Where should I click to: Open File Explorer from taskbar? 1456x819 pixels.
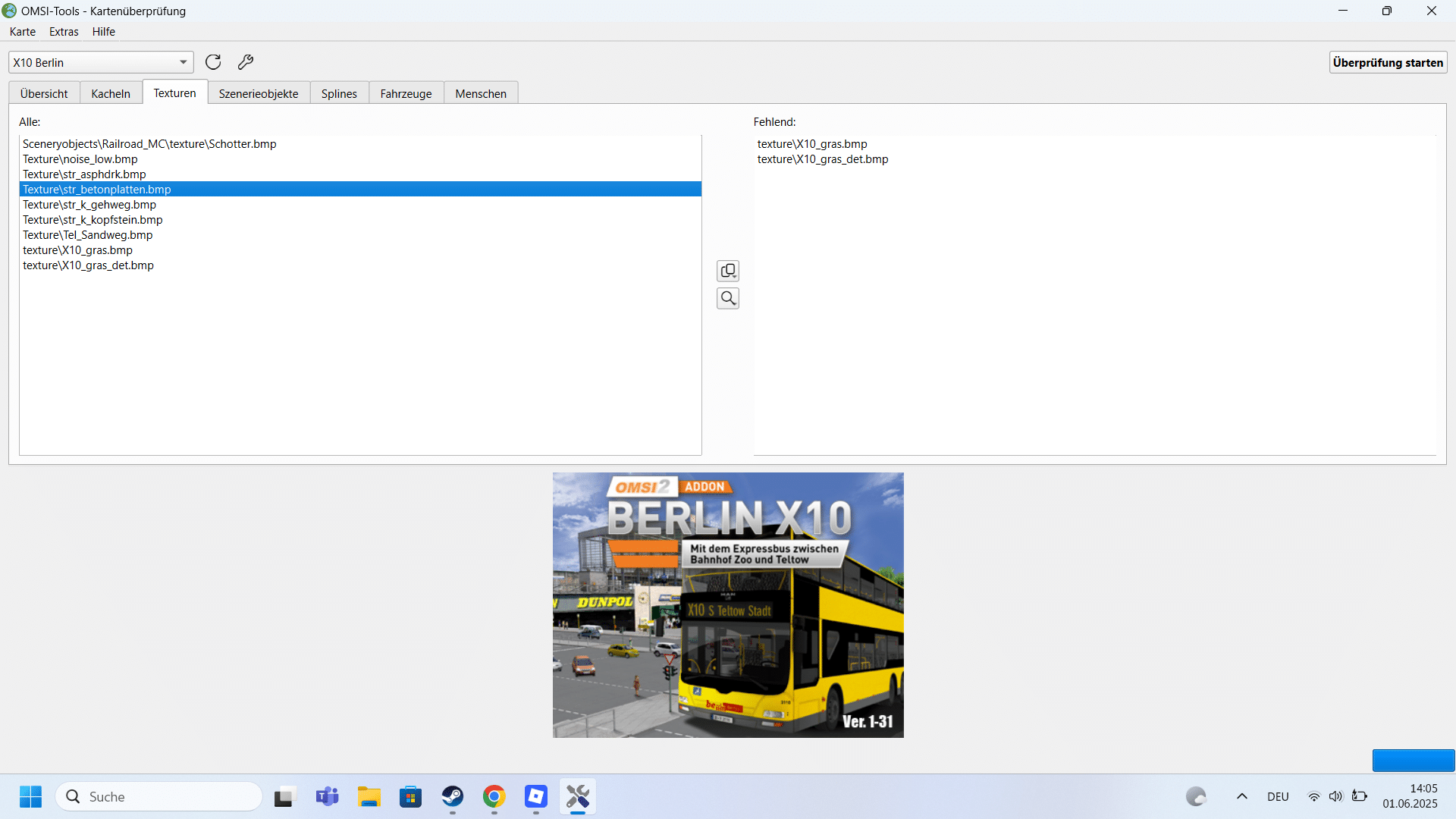[x=369, y=797]
